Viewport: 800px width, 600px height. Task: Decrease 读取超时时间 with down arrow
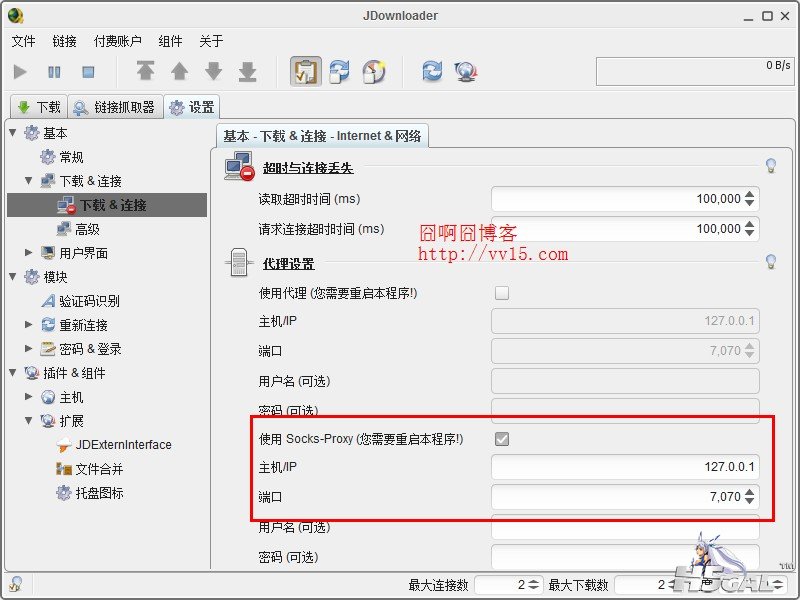(x=749, y=203)
